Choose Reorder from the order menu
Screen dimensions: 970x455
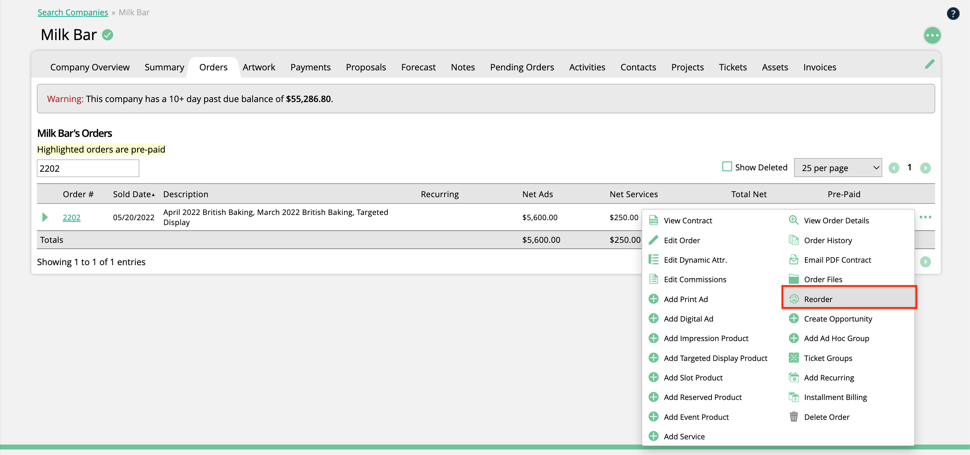(x=849, y=299)
